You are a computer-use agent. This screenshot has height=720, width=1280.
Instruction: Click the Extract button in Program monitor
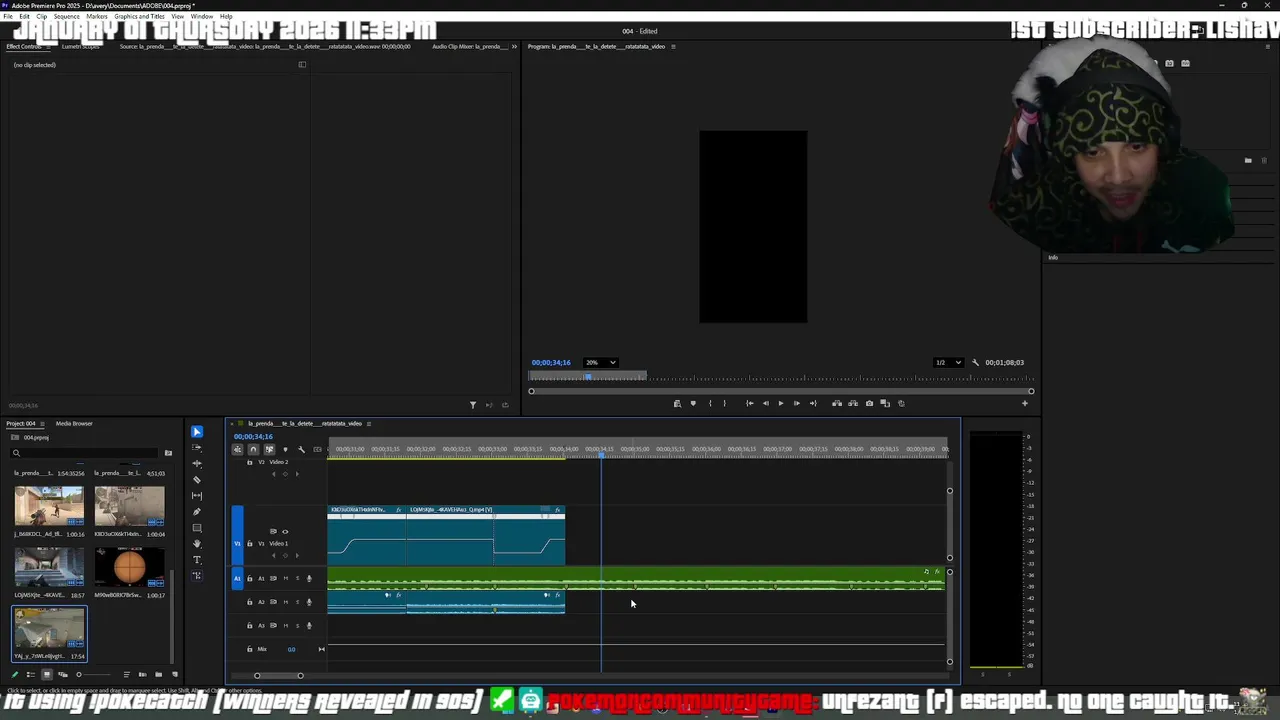853,403
